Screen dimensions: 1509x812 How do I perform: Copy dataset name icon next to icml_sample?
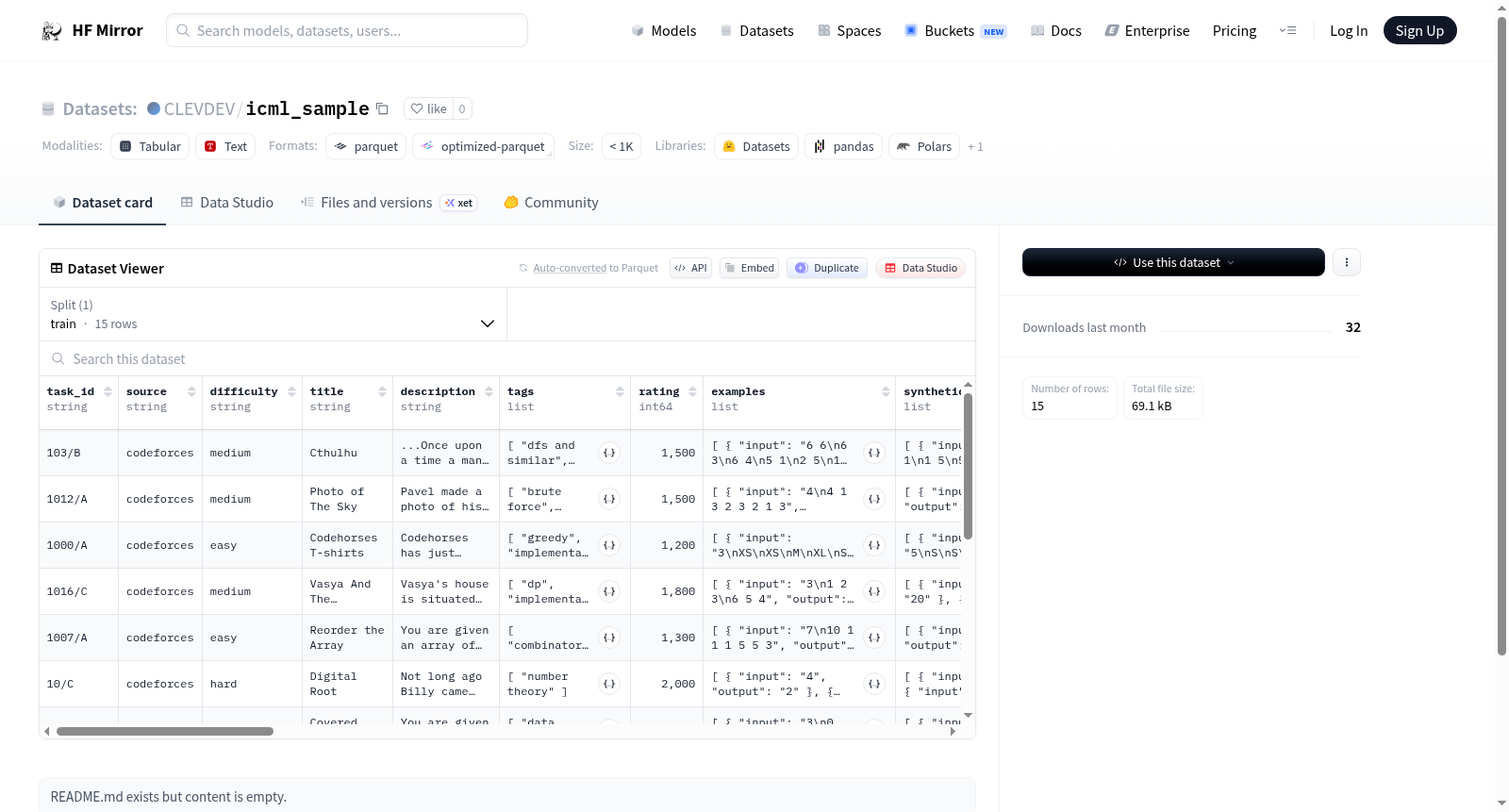click(x=382, y=108)
